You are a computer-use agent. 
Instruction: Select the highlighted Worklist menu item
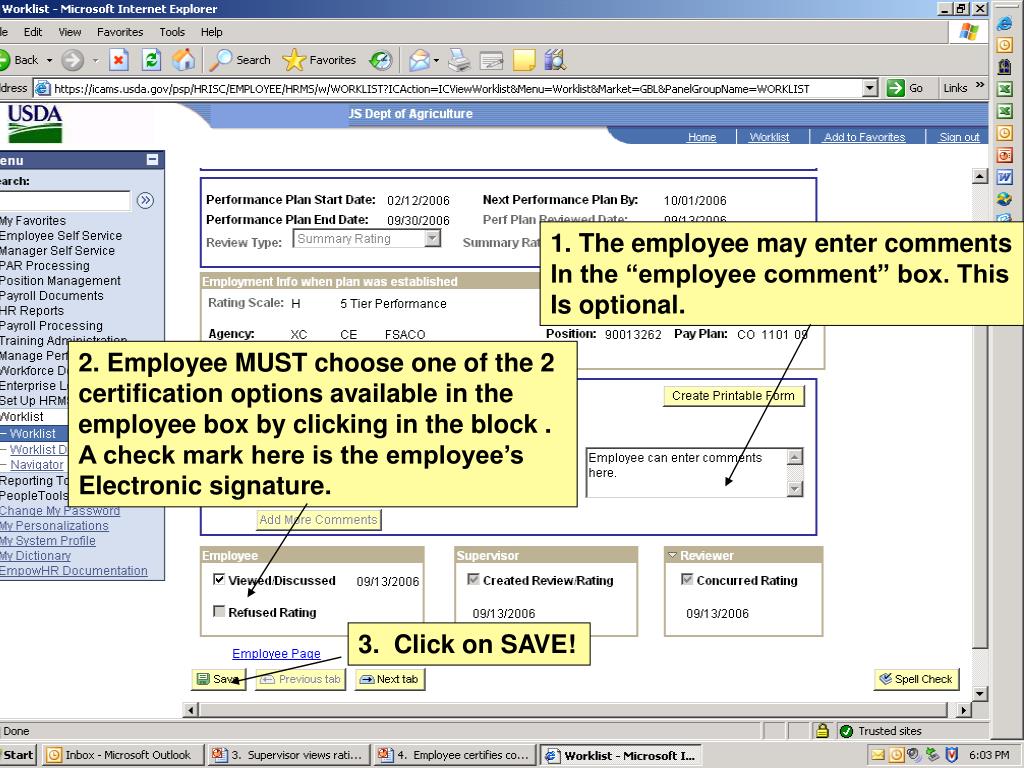click(x=33, y=434)
